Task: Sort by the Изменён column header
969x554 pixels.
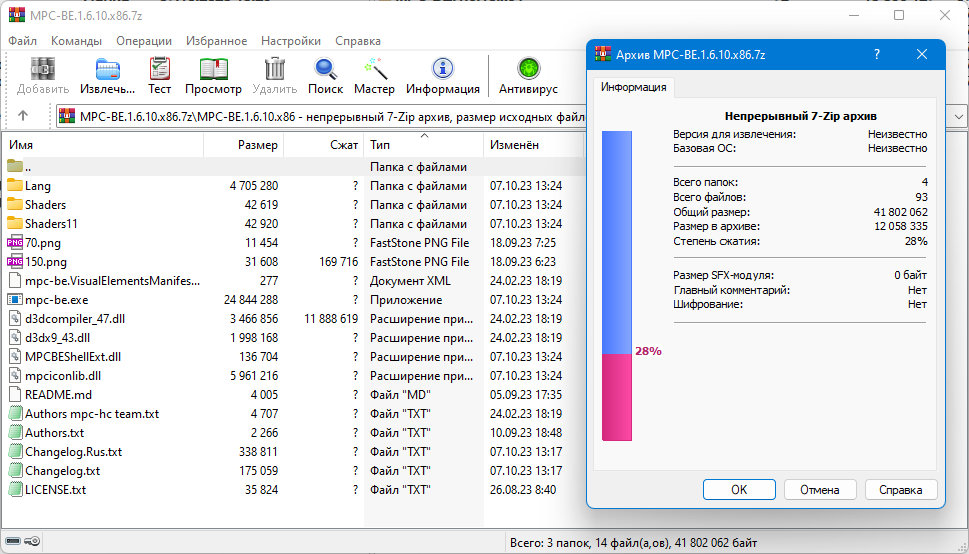Action: (x=533, y=145)
